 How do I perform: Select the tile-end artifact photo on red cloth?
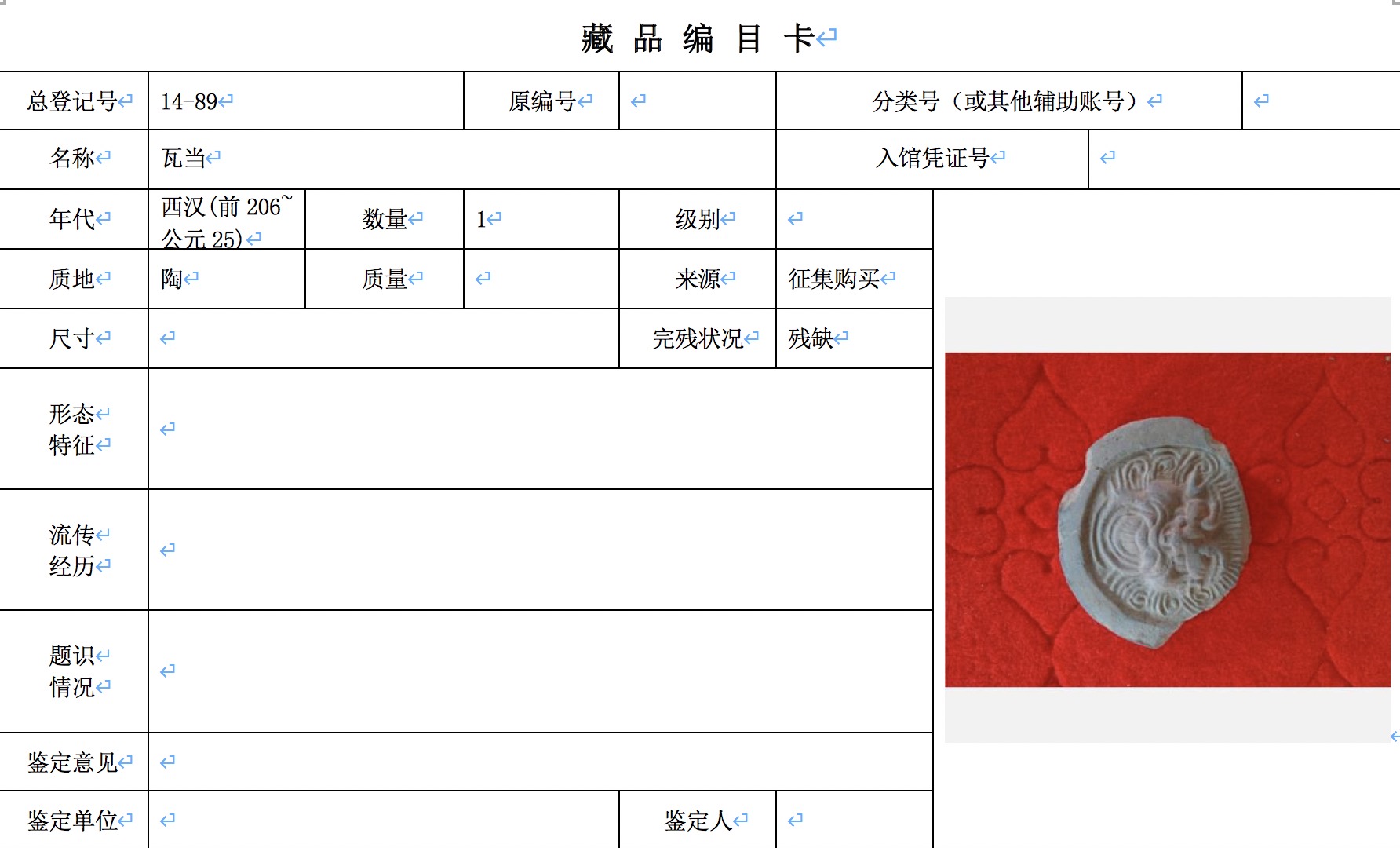(x=1167, y=520)
